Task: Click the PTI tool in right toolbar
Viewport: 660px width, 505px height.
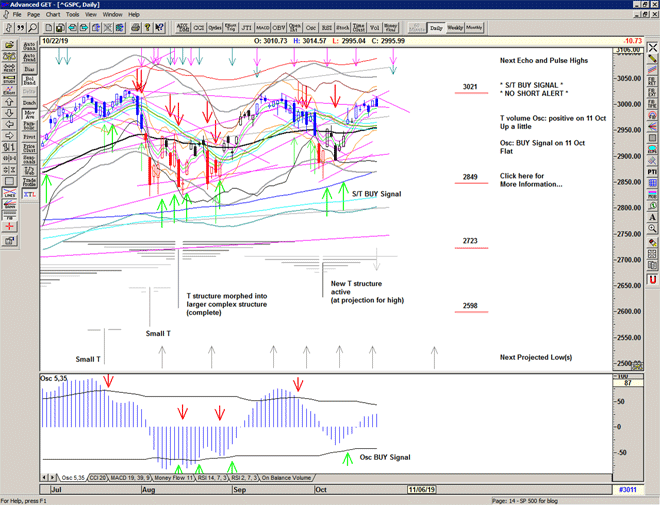Action: tap(652, 172)
